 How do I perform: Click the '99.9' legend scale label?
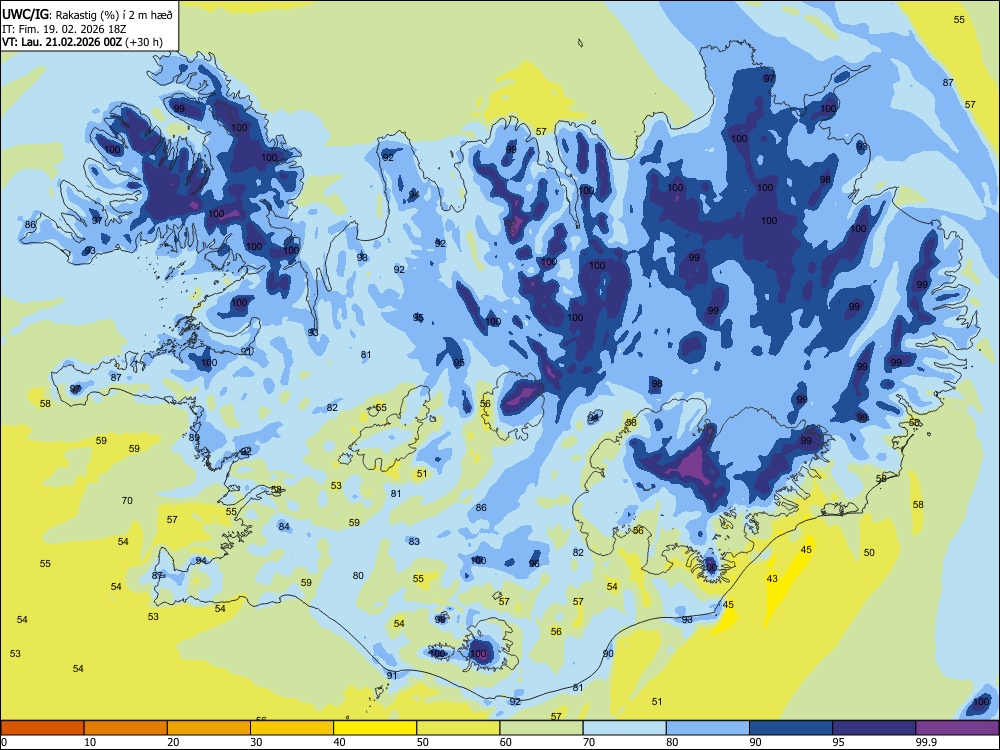click(x=926, y=742)
